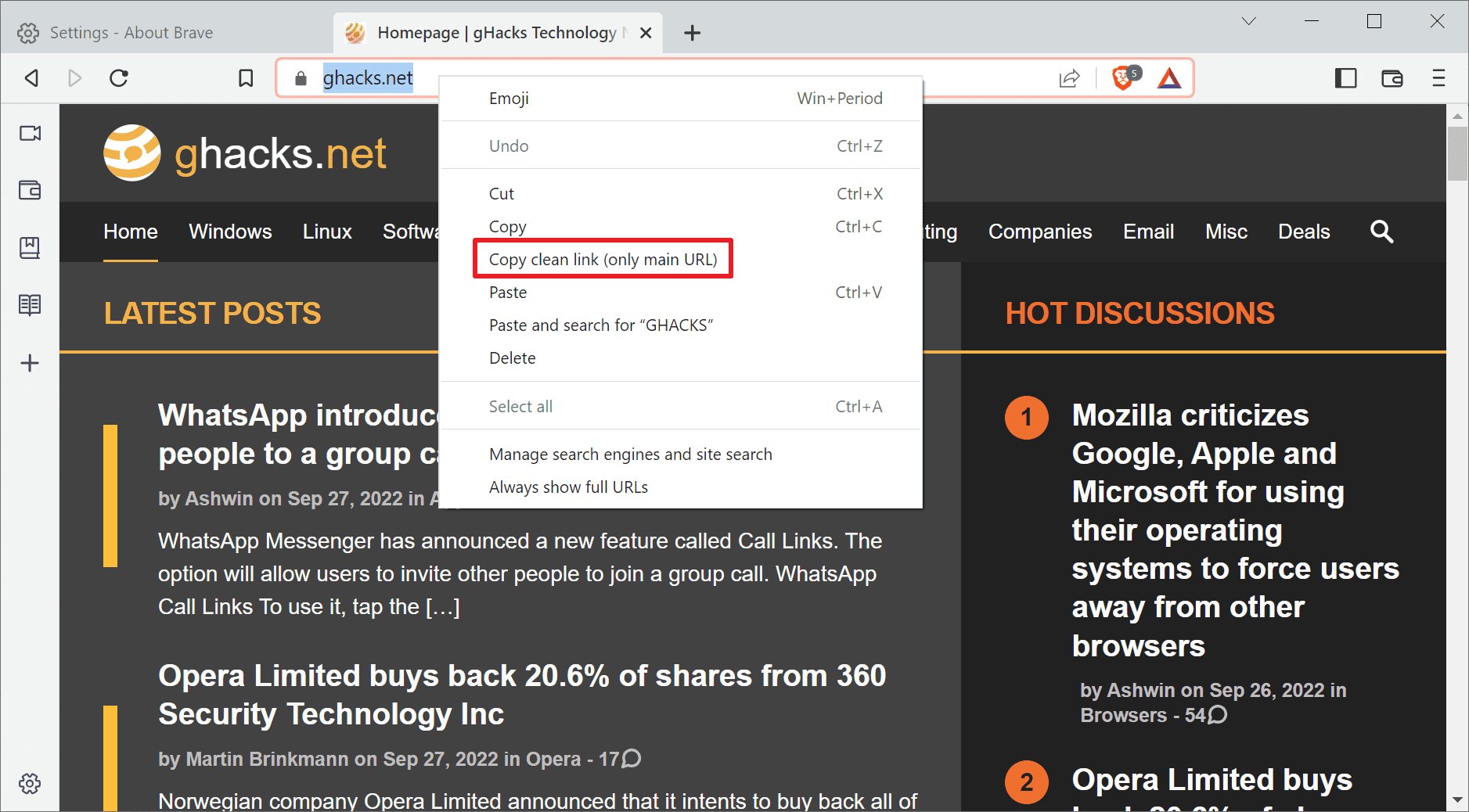Toggle the sidebar panel button
This screenshot has height=812, width=1469.
coord(1345,77)
